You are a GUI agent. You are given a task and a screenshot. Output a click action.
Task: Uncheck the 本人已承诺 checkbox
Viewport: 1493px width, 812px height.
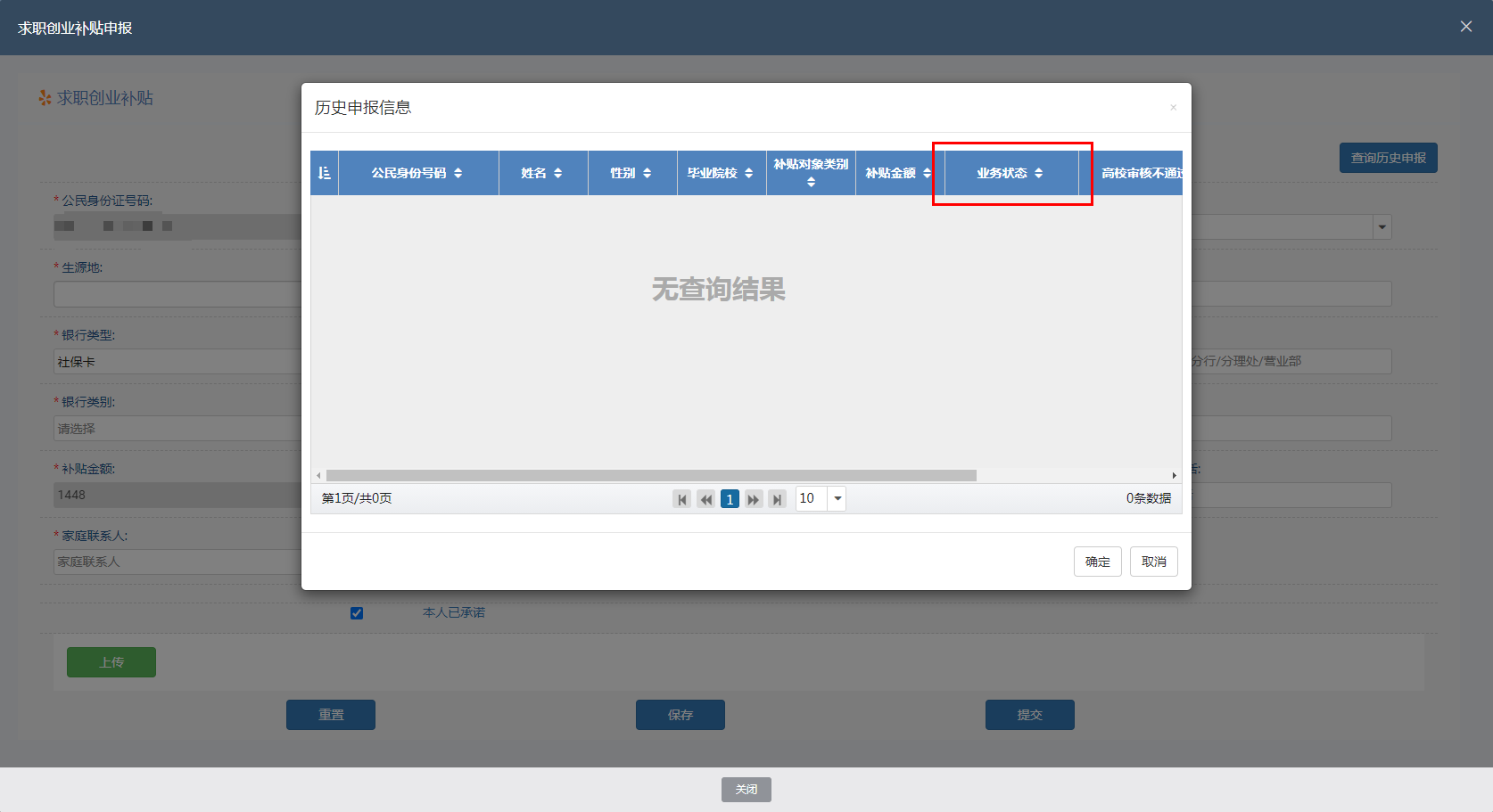(357, 613)
